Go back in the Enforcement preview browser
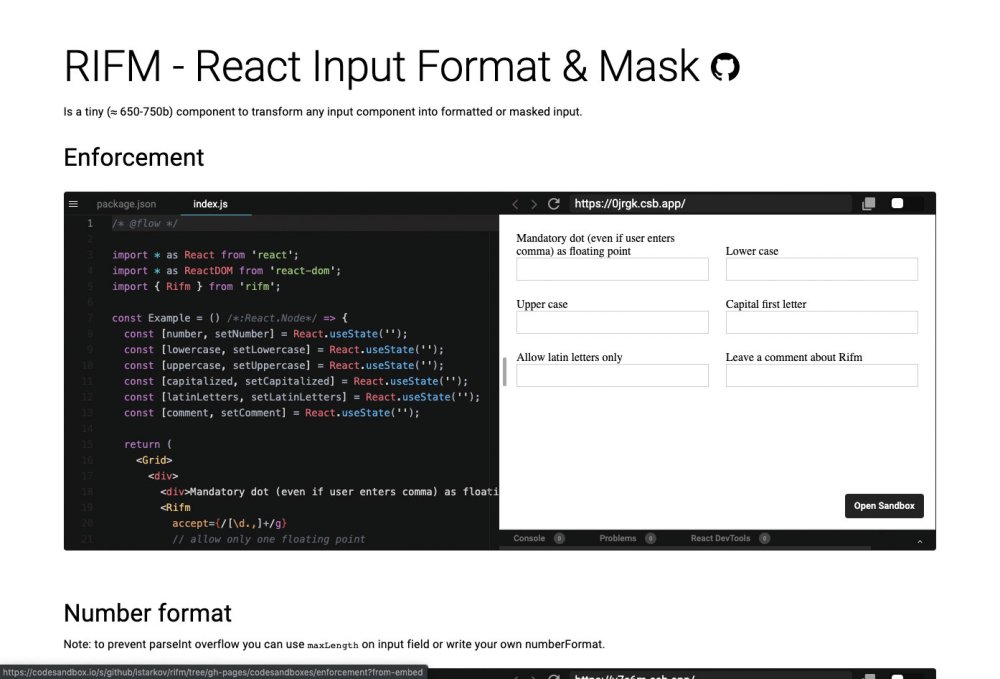1000x679 pixels. pos(515,204)
